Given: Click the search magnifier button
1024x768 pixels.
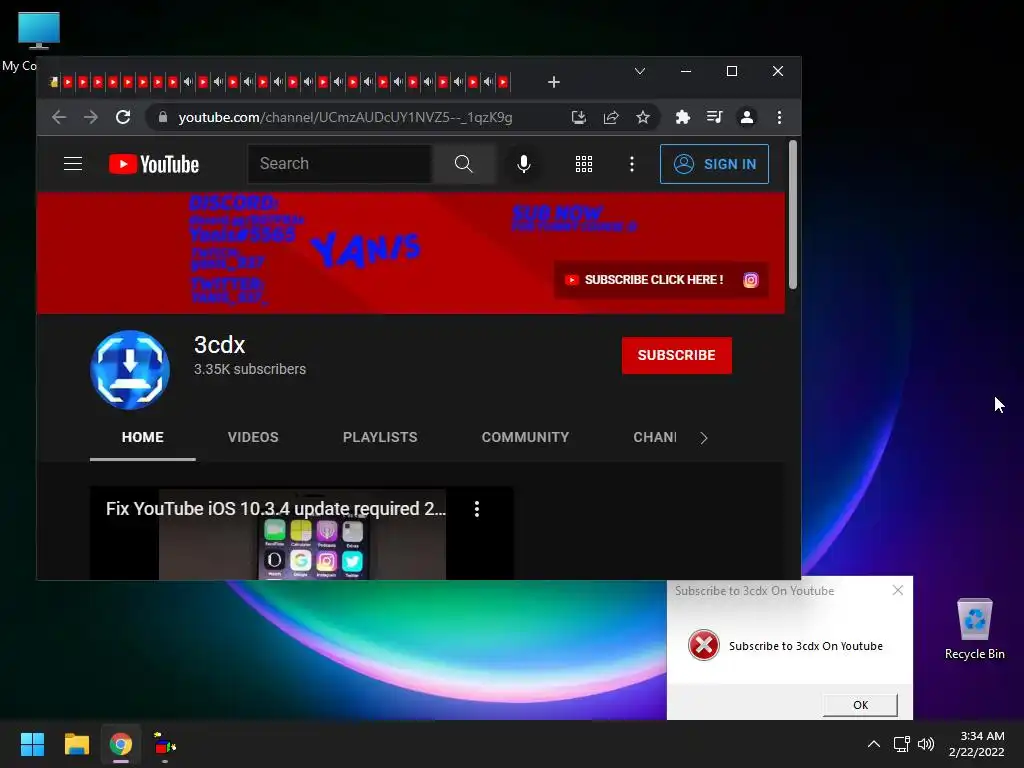Looking at the screenshot, I should click(463, 163).
